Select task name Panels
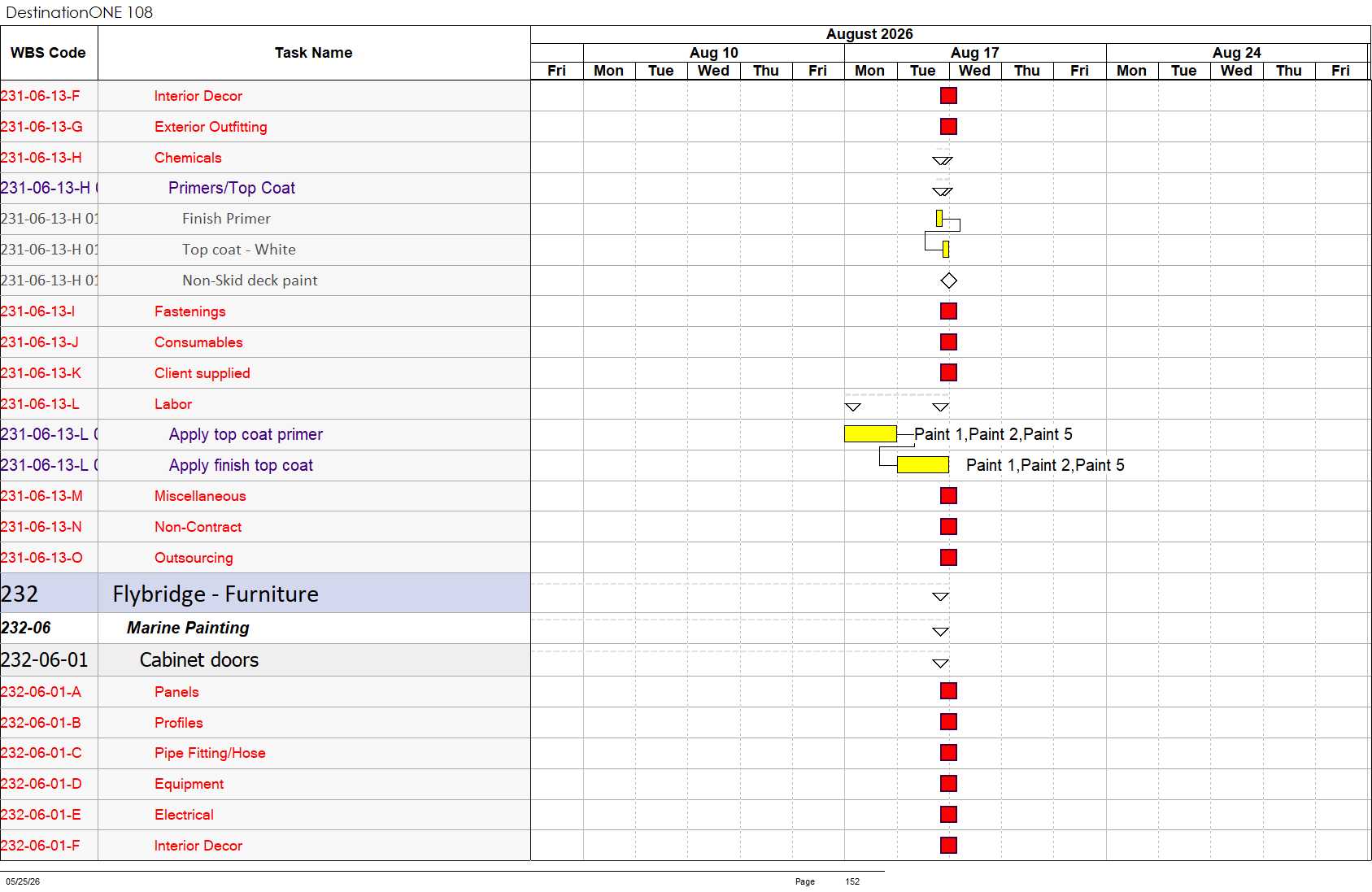1372x892 pixels. click(176, 692)
